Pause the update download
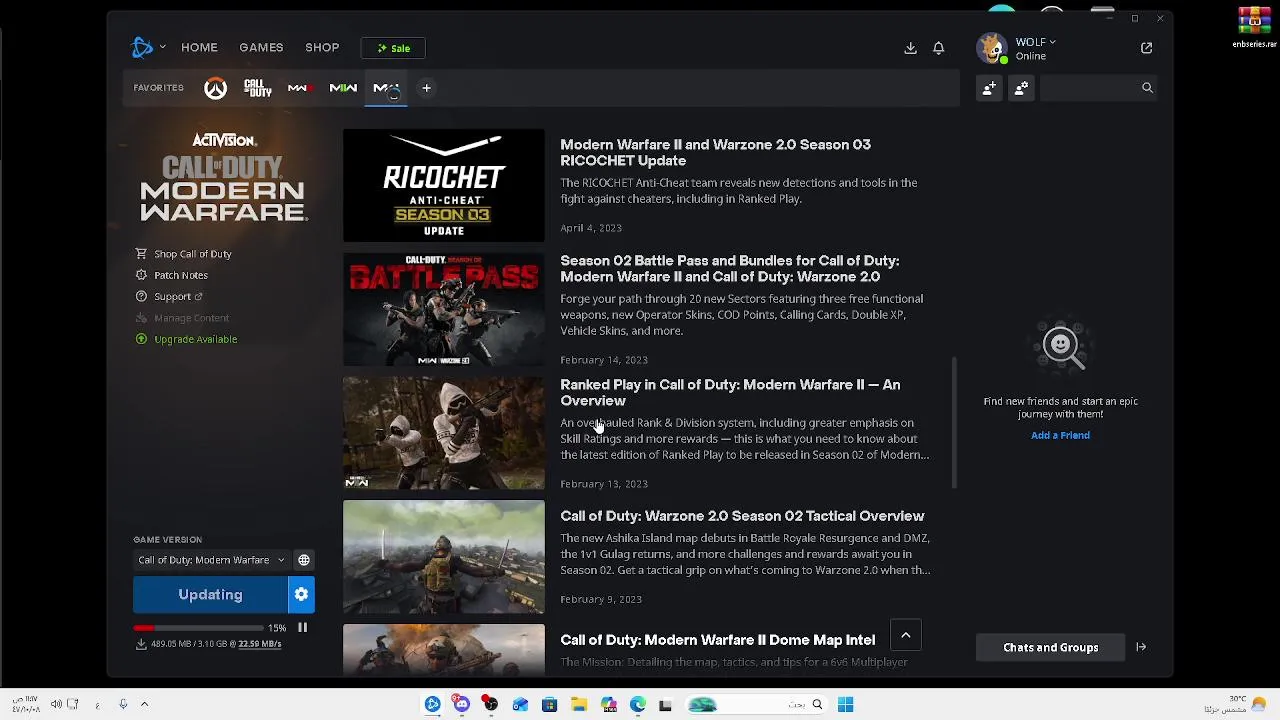 pos(302,628)
